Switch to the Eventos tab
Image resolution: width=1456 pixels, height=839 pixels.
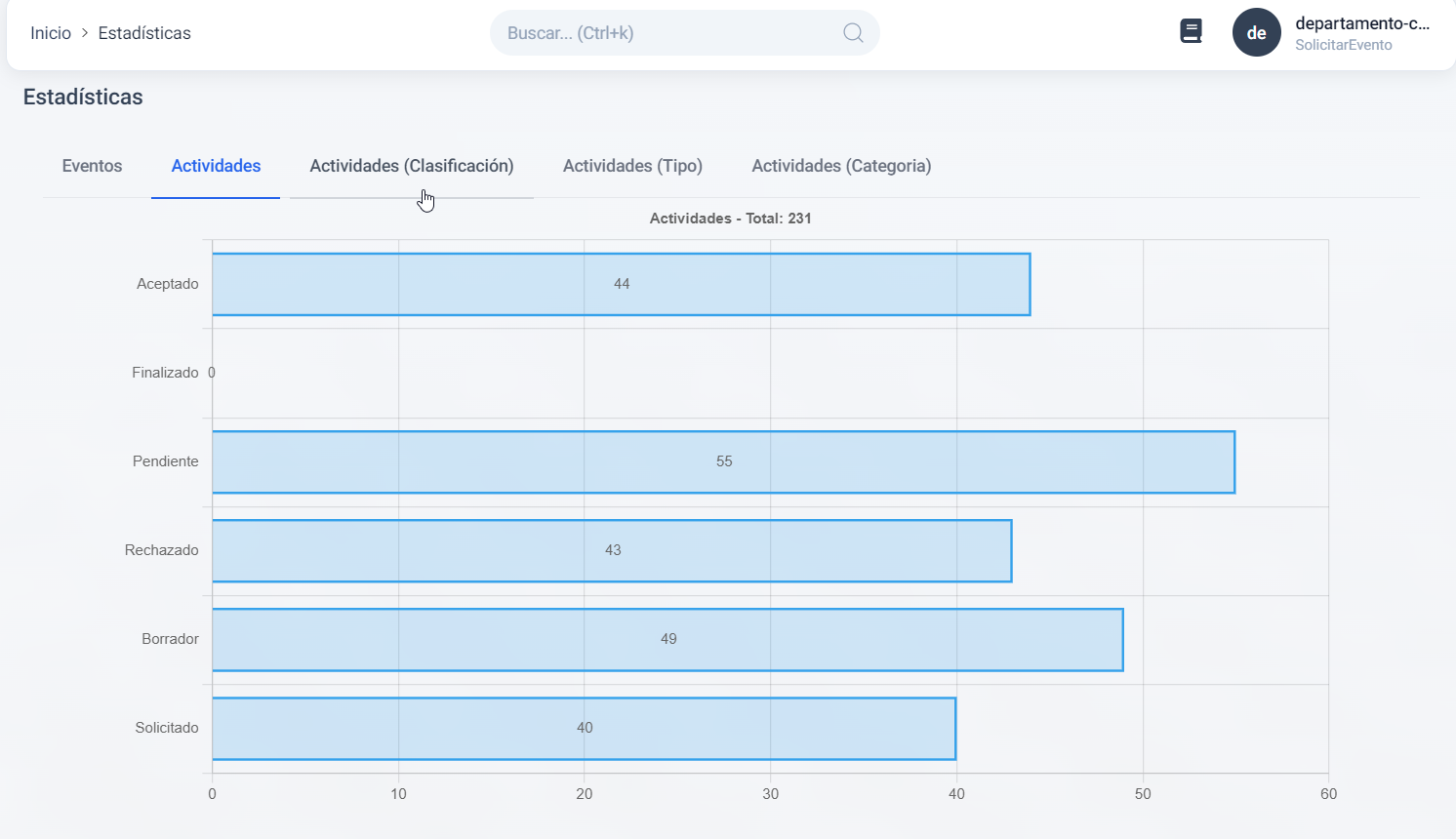(x=92, y=166)
